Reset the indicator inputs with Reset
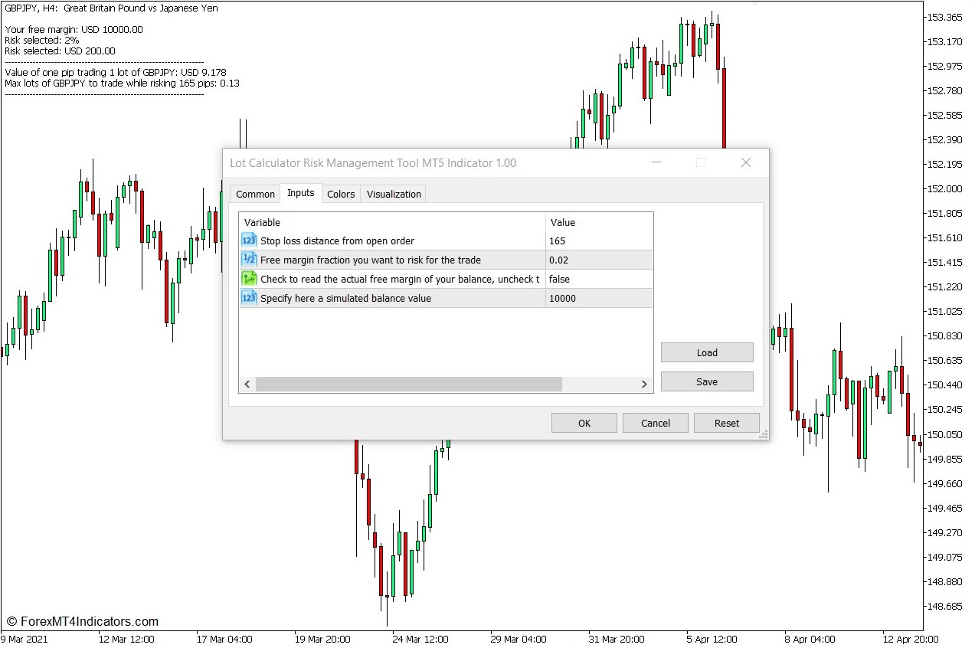 (727, 423)
